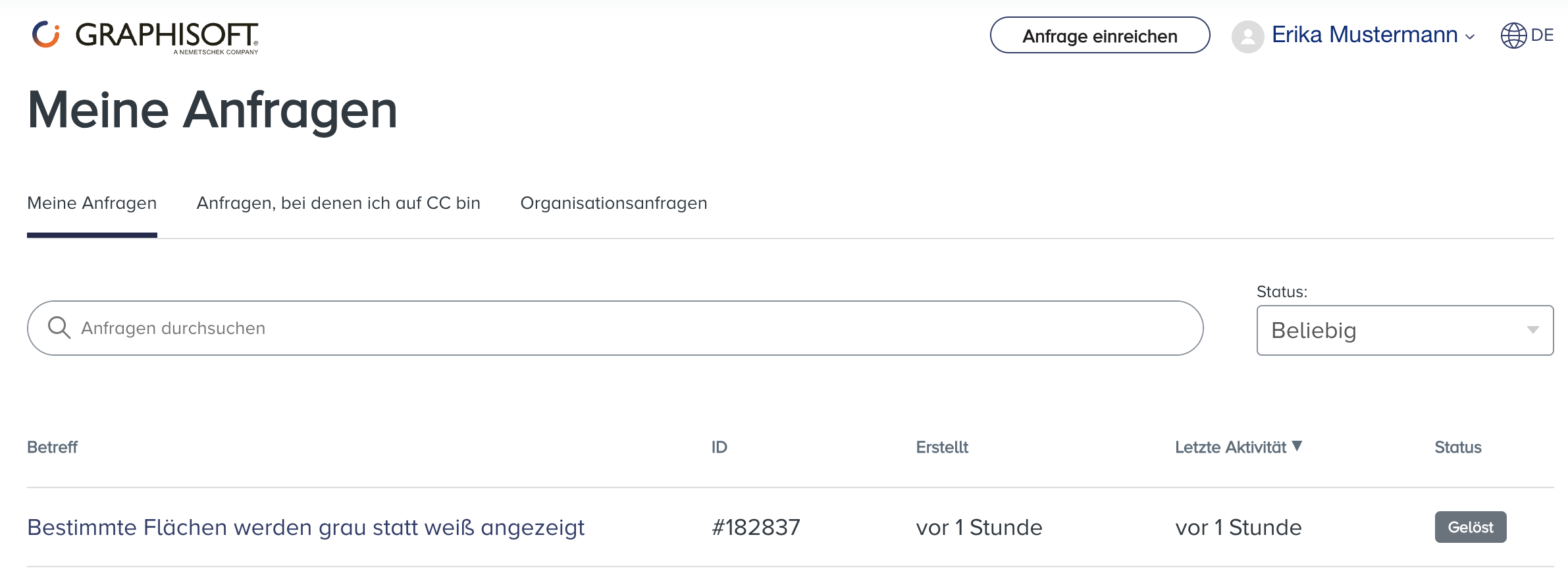The height and width of the screenshot is (585, 1568).
Task: Select the Organisationsanfragen tab
Action: coord(614,203)
